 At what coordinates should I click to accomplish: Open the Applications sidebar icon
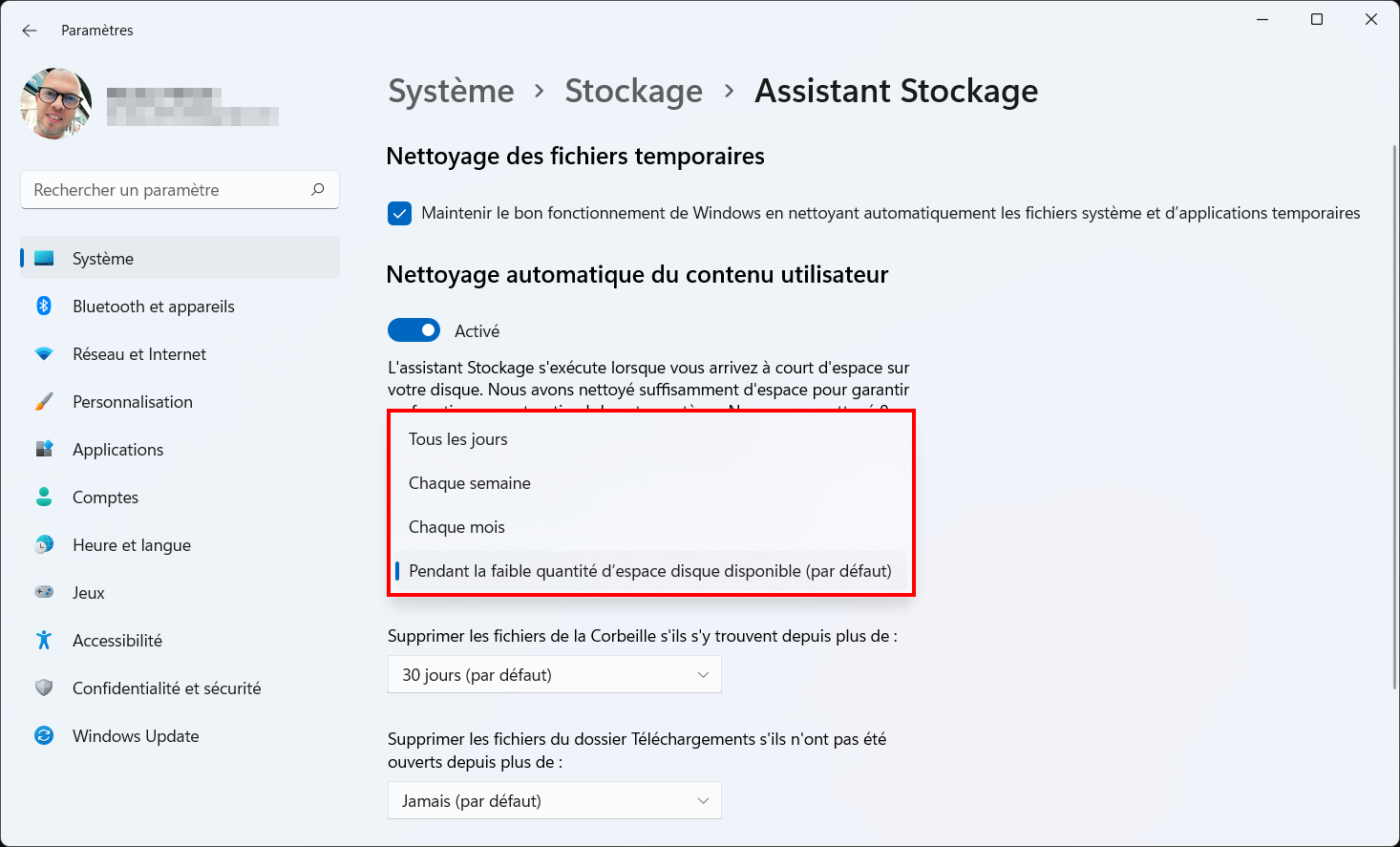(44, 449)
